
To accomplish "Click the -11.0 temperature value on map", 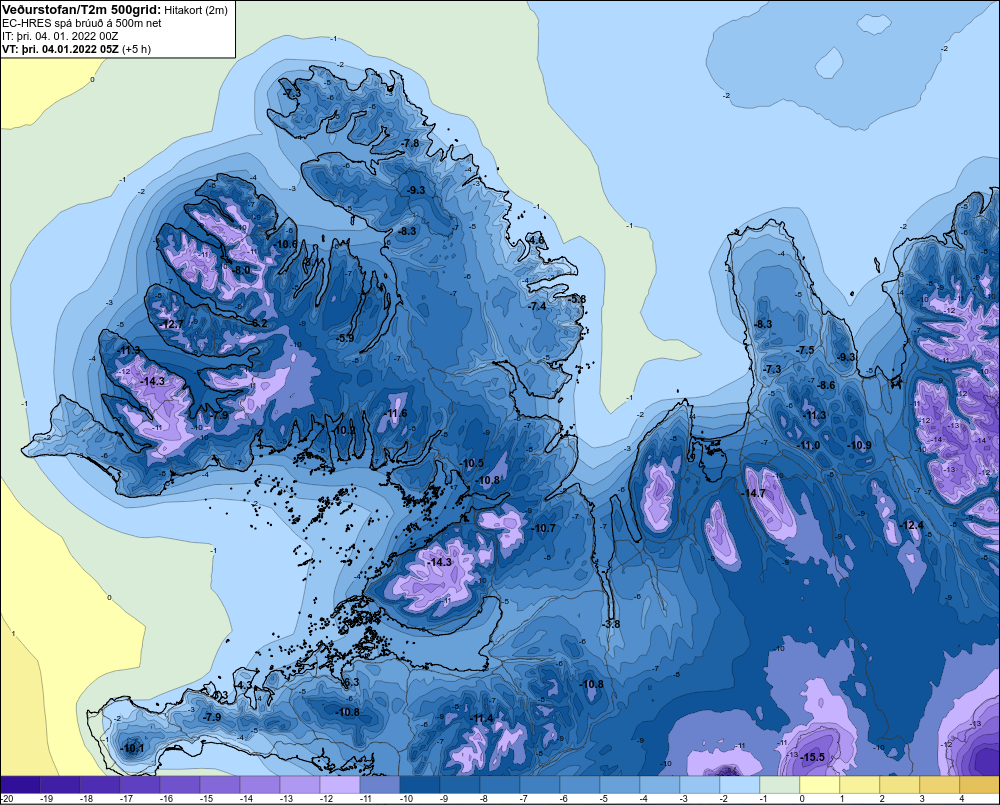I will click(809, 445).
